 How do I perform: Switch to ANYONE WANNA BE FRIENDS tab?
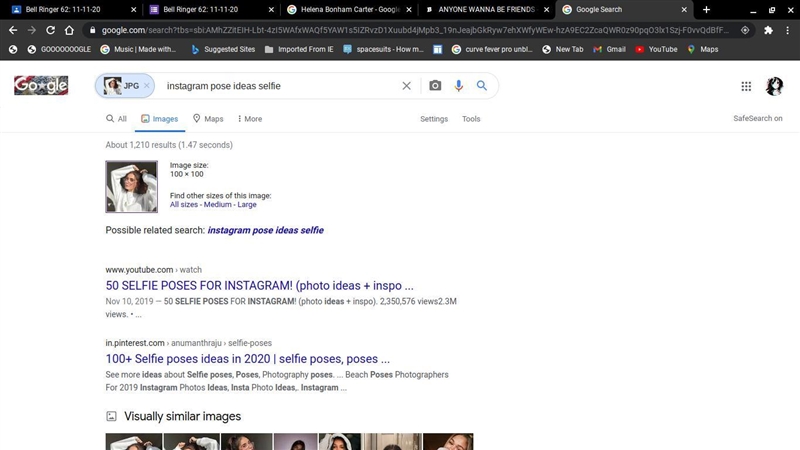tap(487, 9)
